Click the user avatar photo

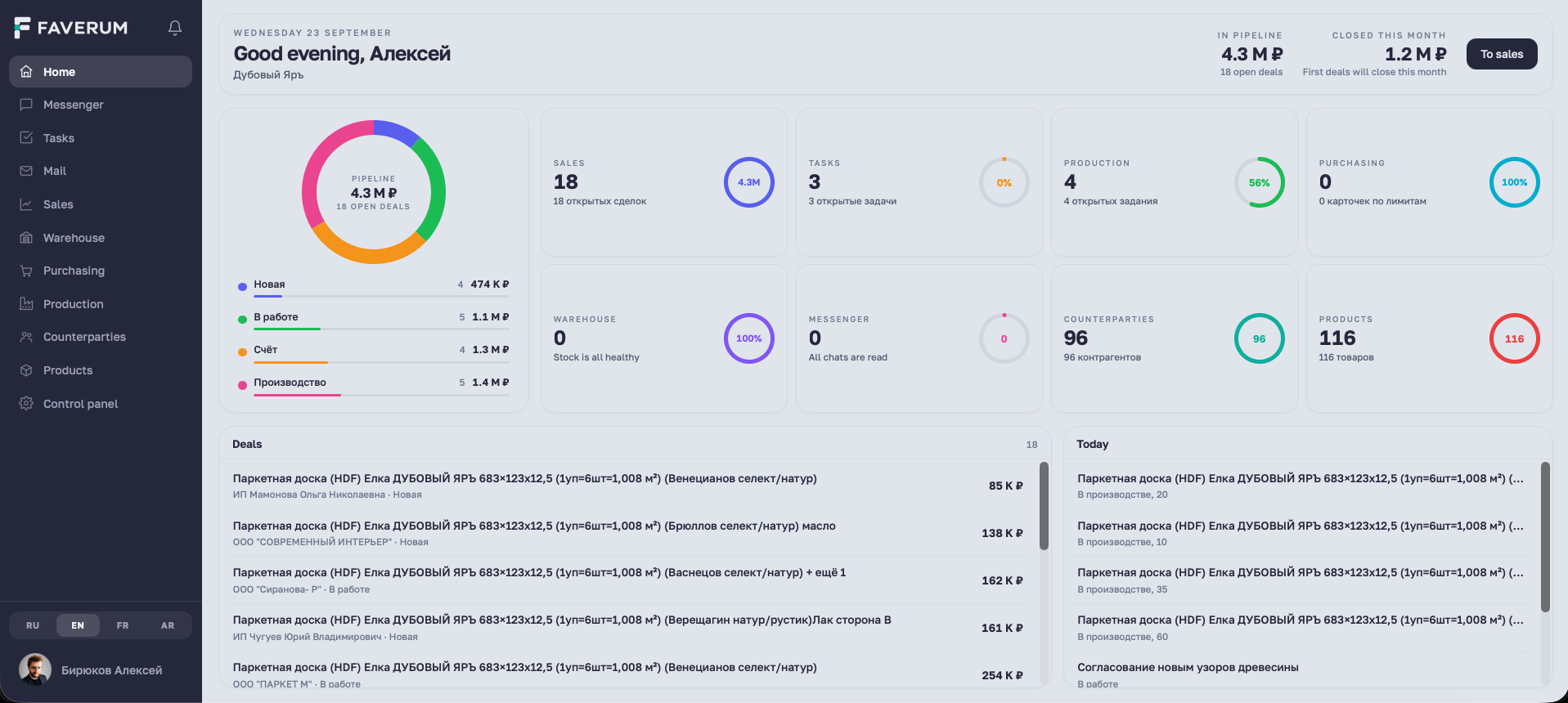(x=35, y=669)
